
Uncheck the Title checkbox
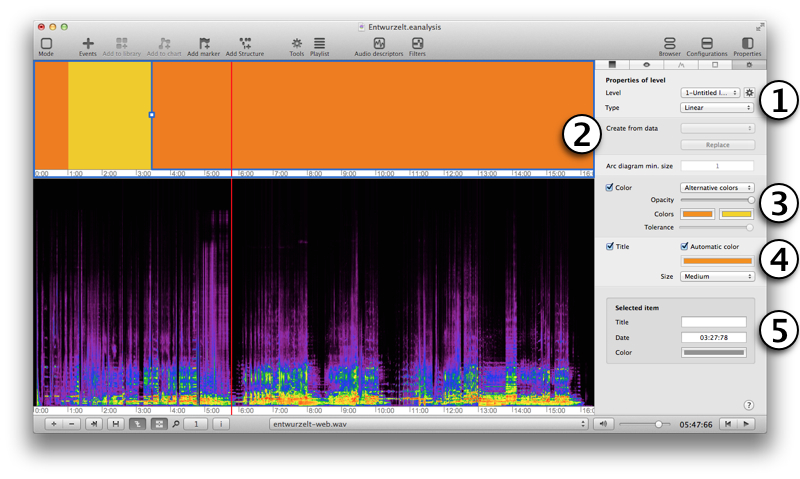610,246
